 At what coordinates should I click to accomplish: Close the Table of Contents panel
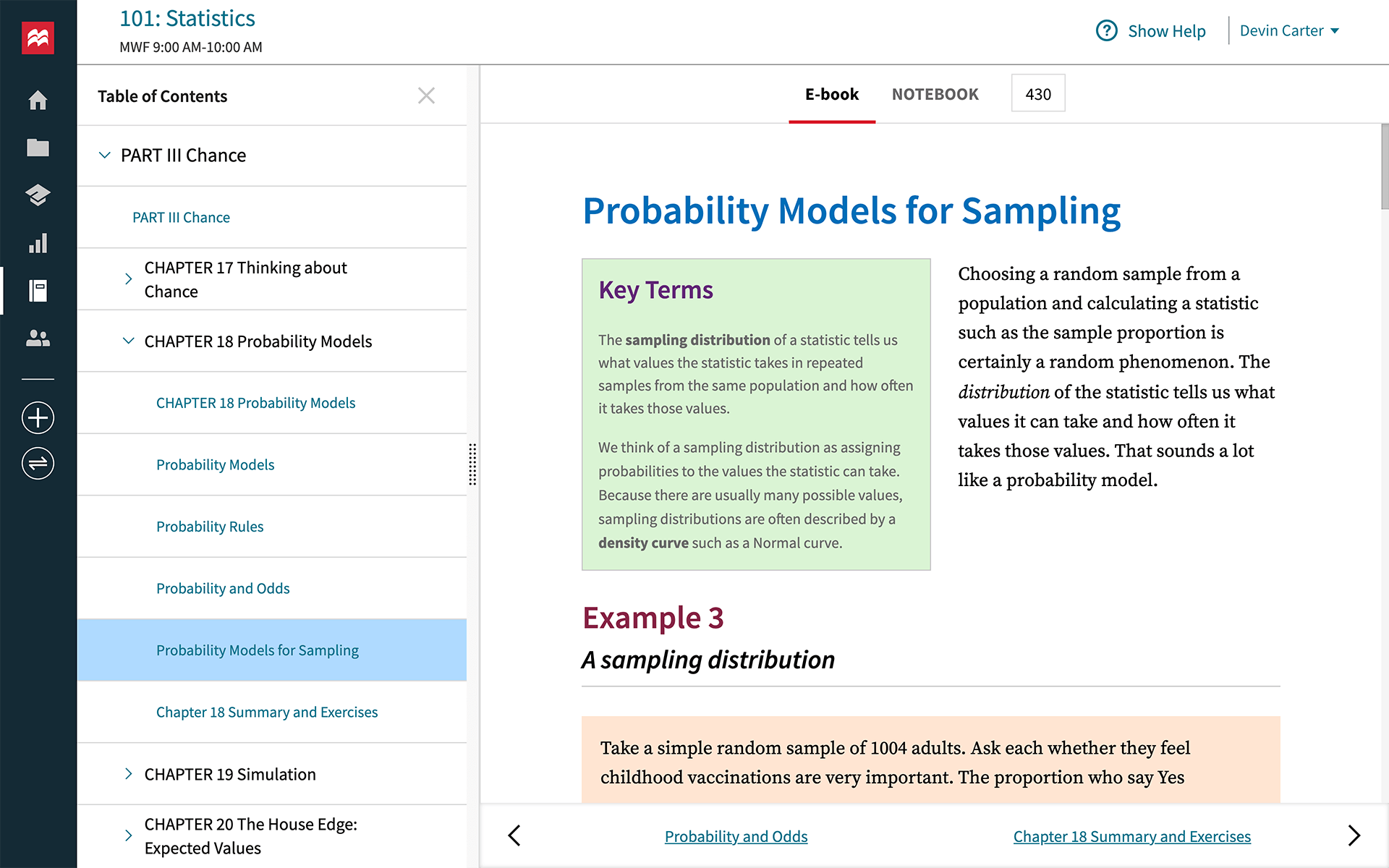click(426, 95)
